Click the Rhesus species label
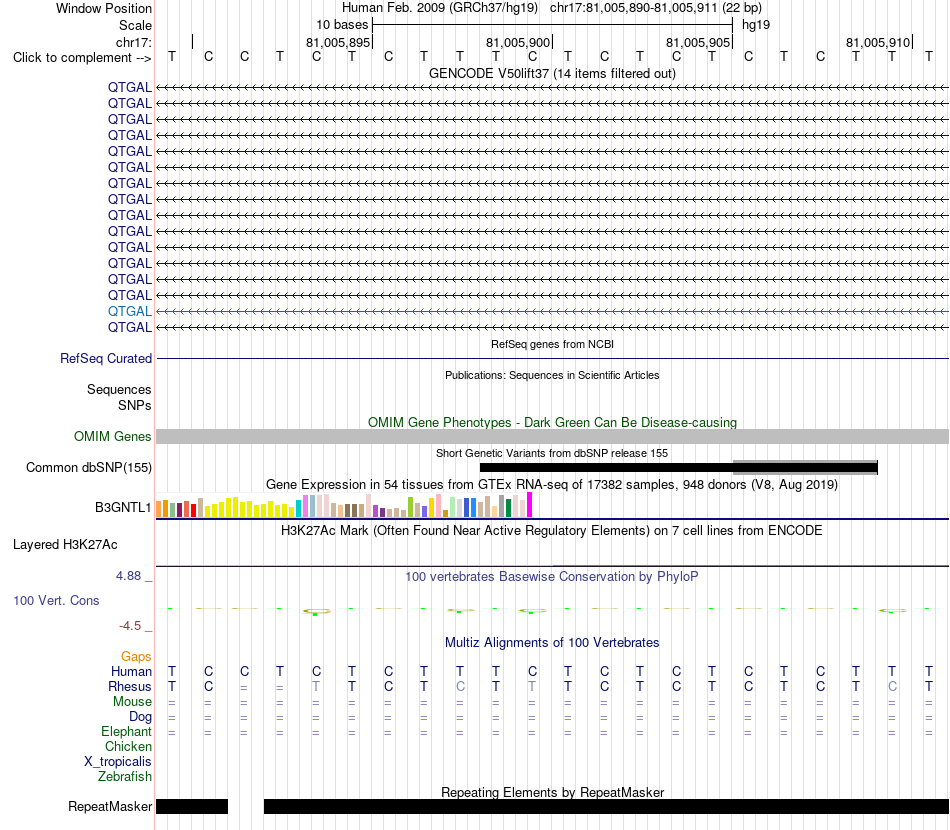The image size is (950, 830). point(130,686)
